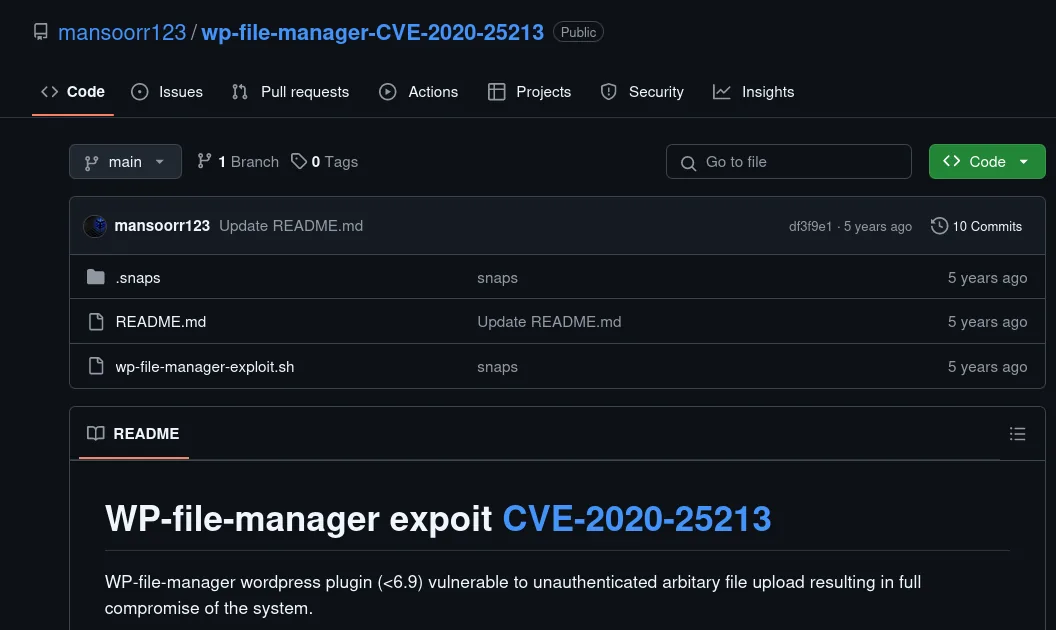
Task: View the 10 Commits history
Action: pos(977,226)
